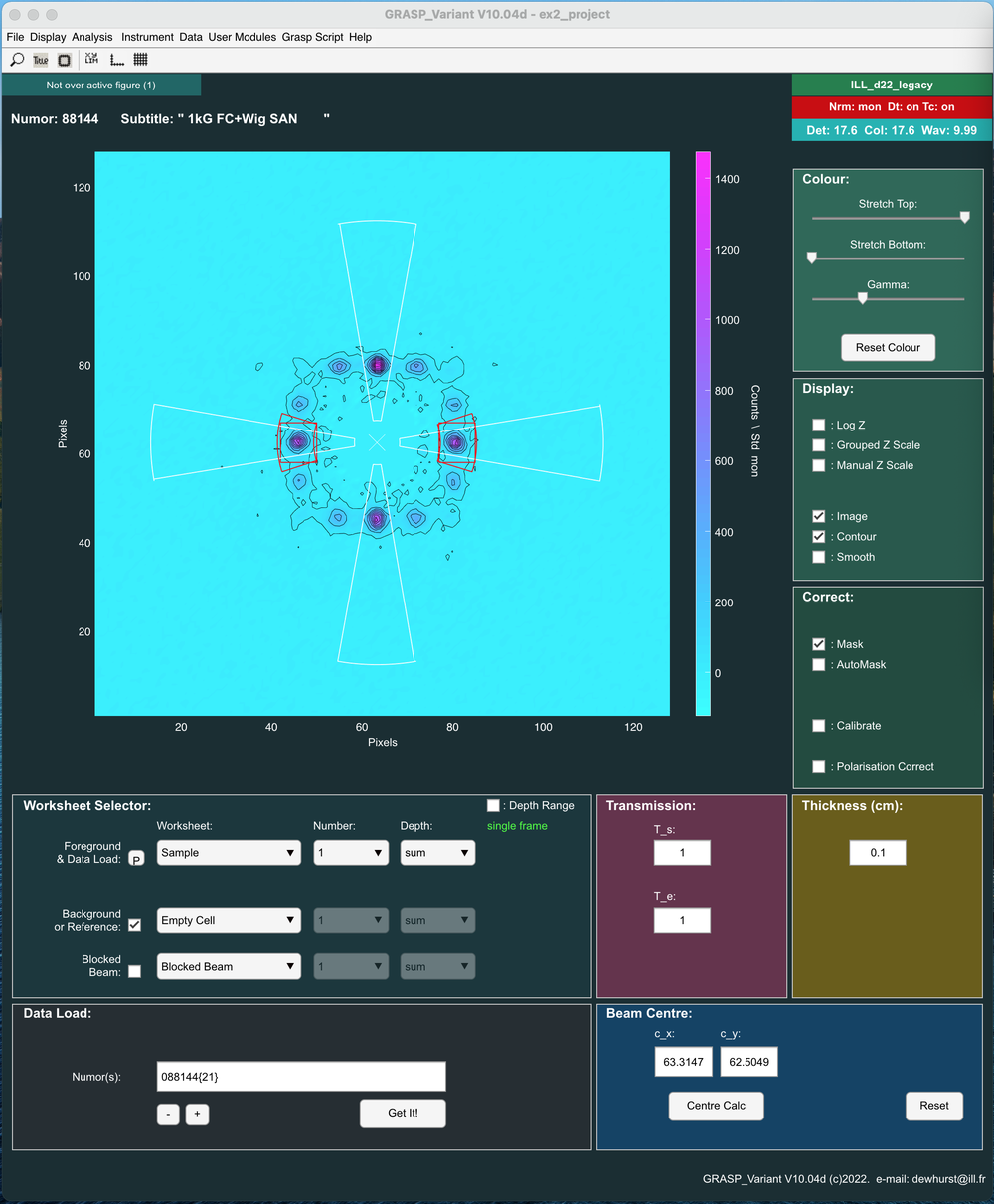
Task: Open the Grasp Script menu
Action: point(312,37)
